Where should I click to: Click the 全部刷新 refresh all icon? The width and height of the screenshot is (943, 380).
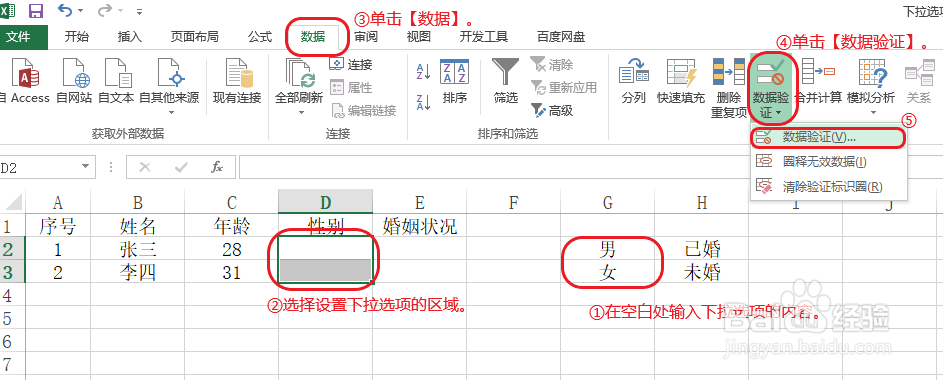coord(299,73)
